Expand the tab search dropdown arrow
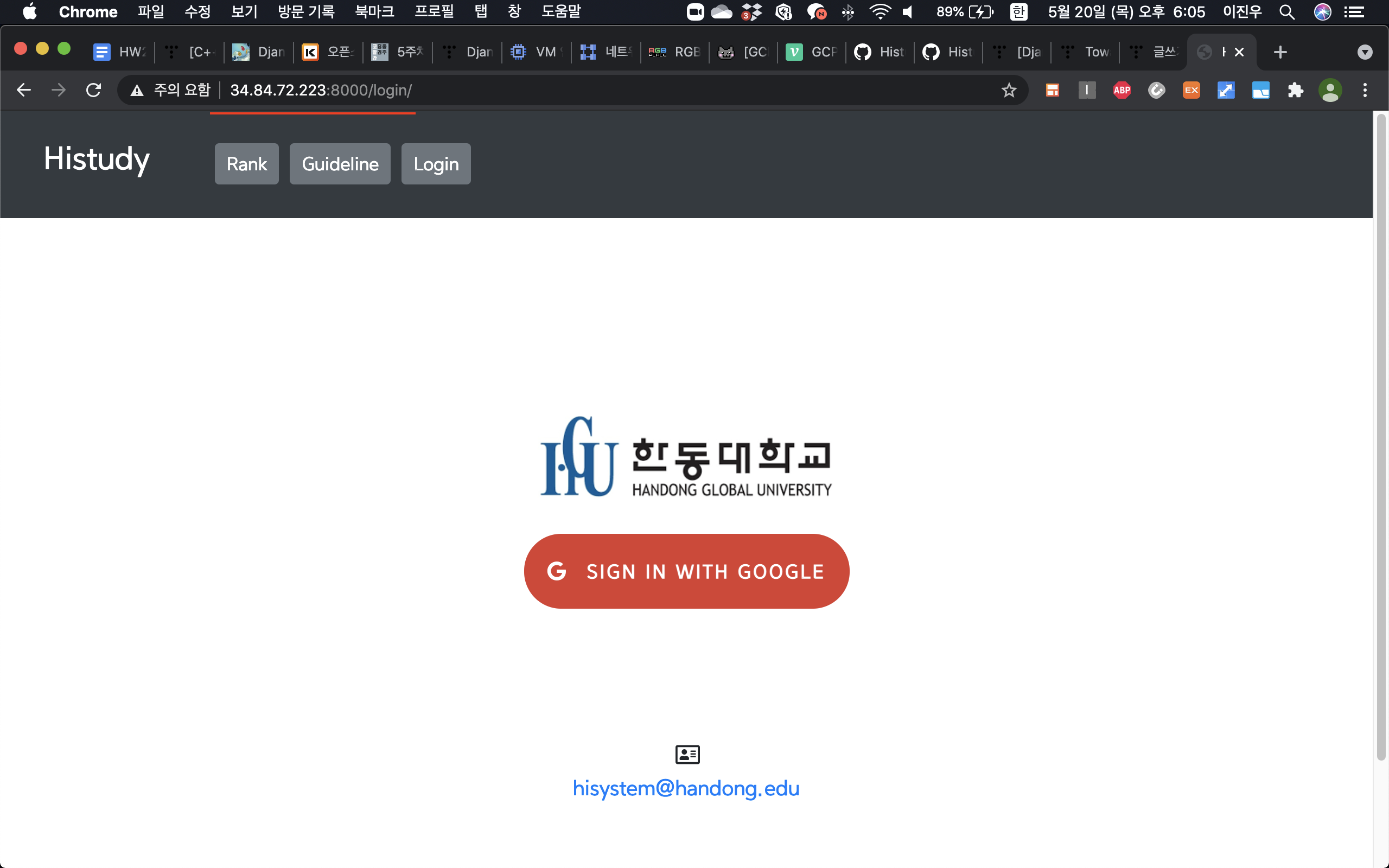Screen dimensions: 1389x868 pos(1365,52)
